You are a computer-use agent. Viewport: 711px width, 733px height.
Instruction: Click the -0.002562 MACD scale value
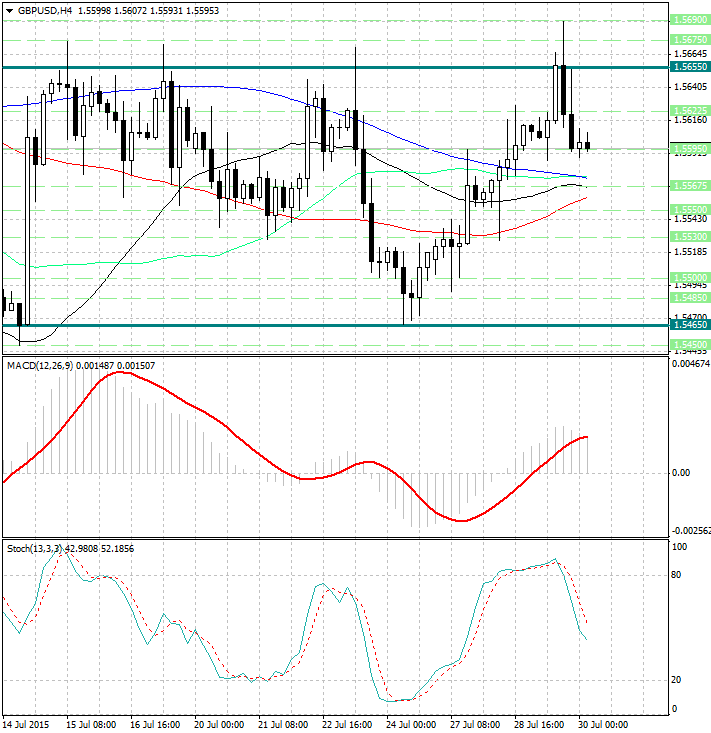click(x=691, y=531)
